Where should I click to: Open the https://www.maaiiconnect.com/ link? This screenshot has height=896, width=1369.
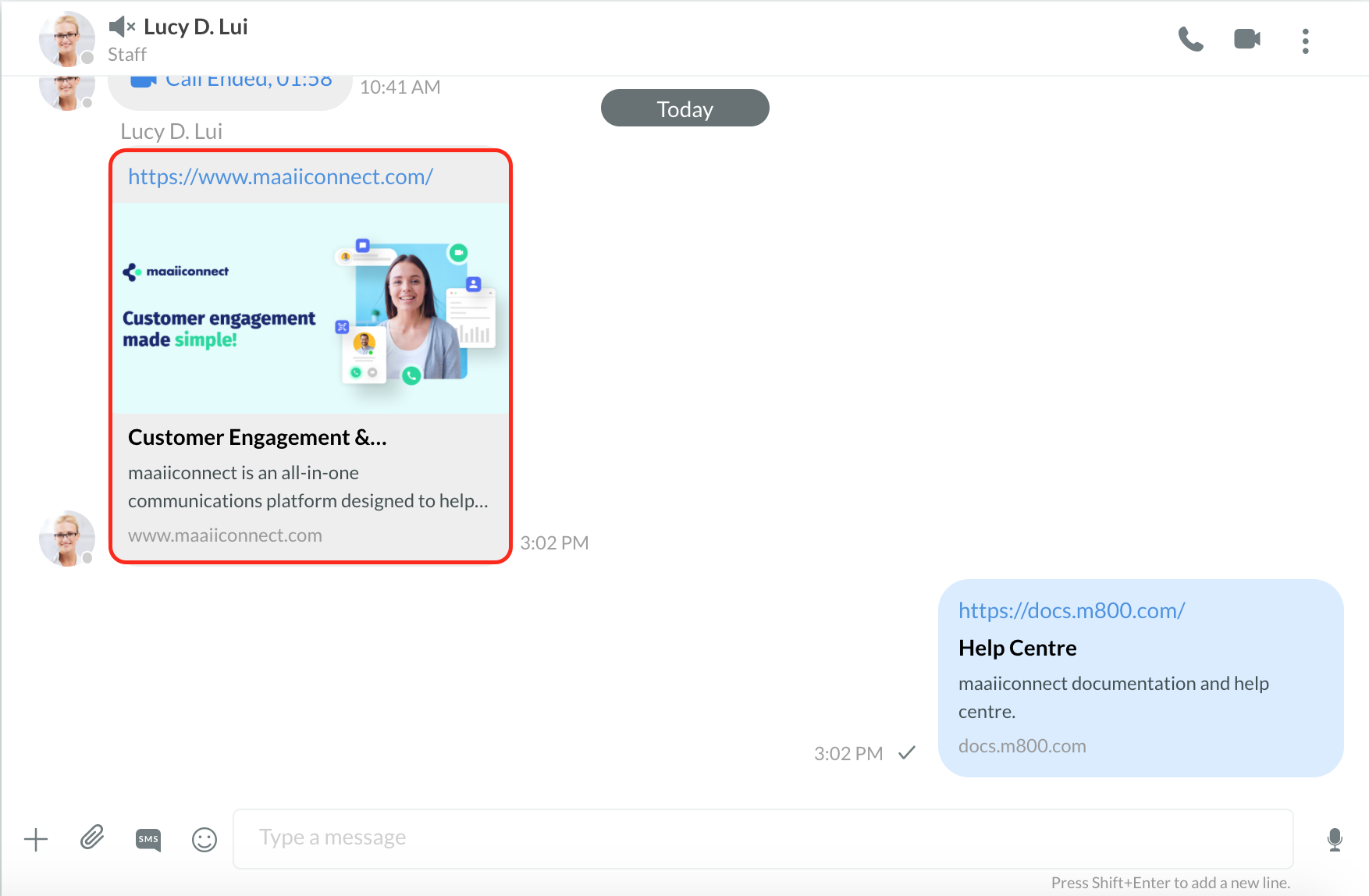[x=281, y=177]
